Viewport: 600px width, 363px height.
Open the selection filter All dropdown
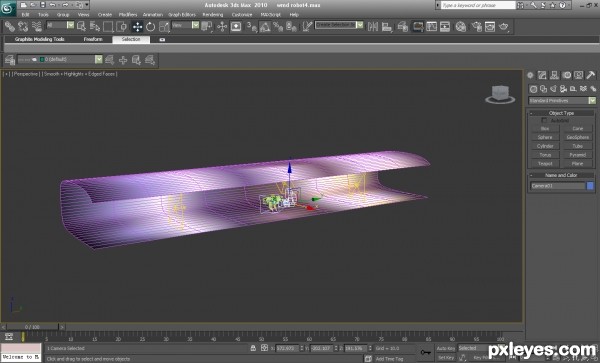point(60,25)
